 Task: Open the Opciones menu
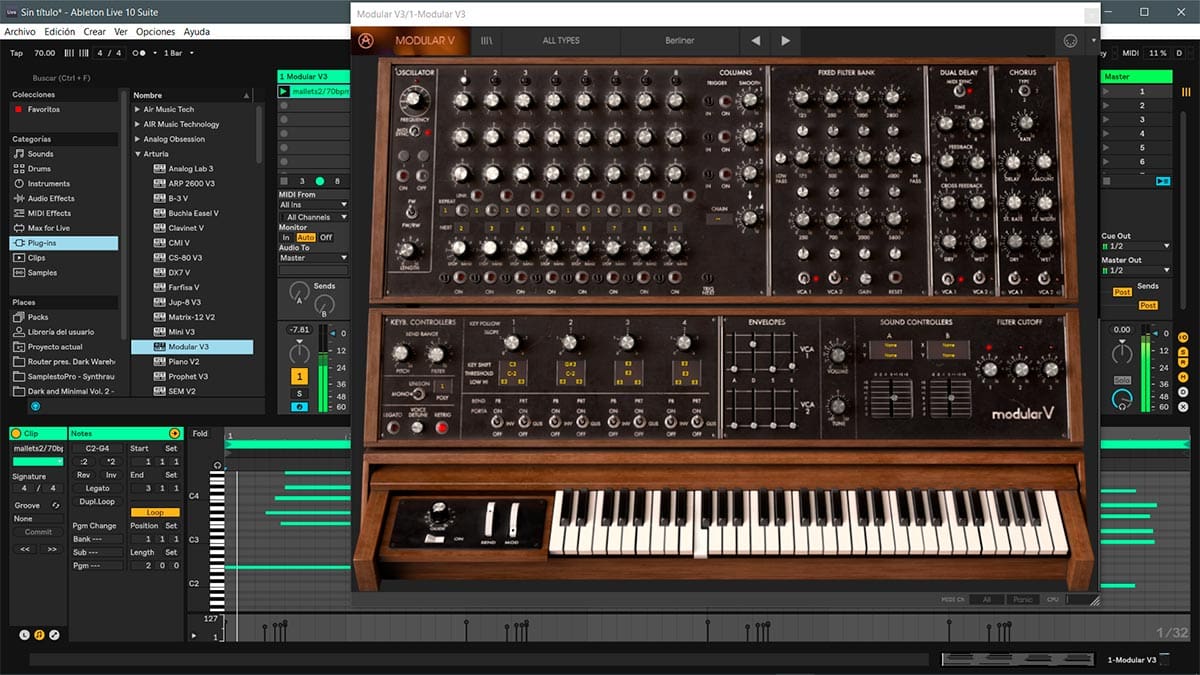pyautogui.click(x=155, y=32)
